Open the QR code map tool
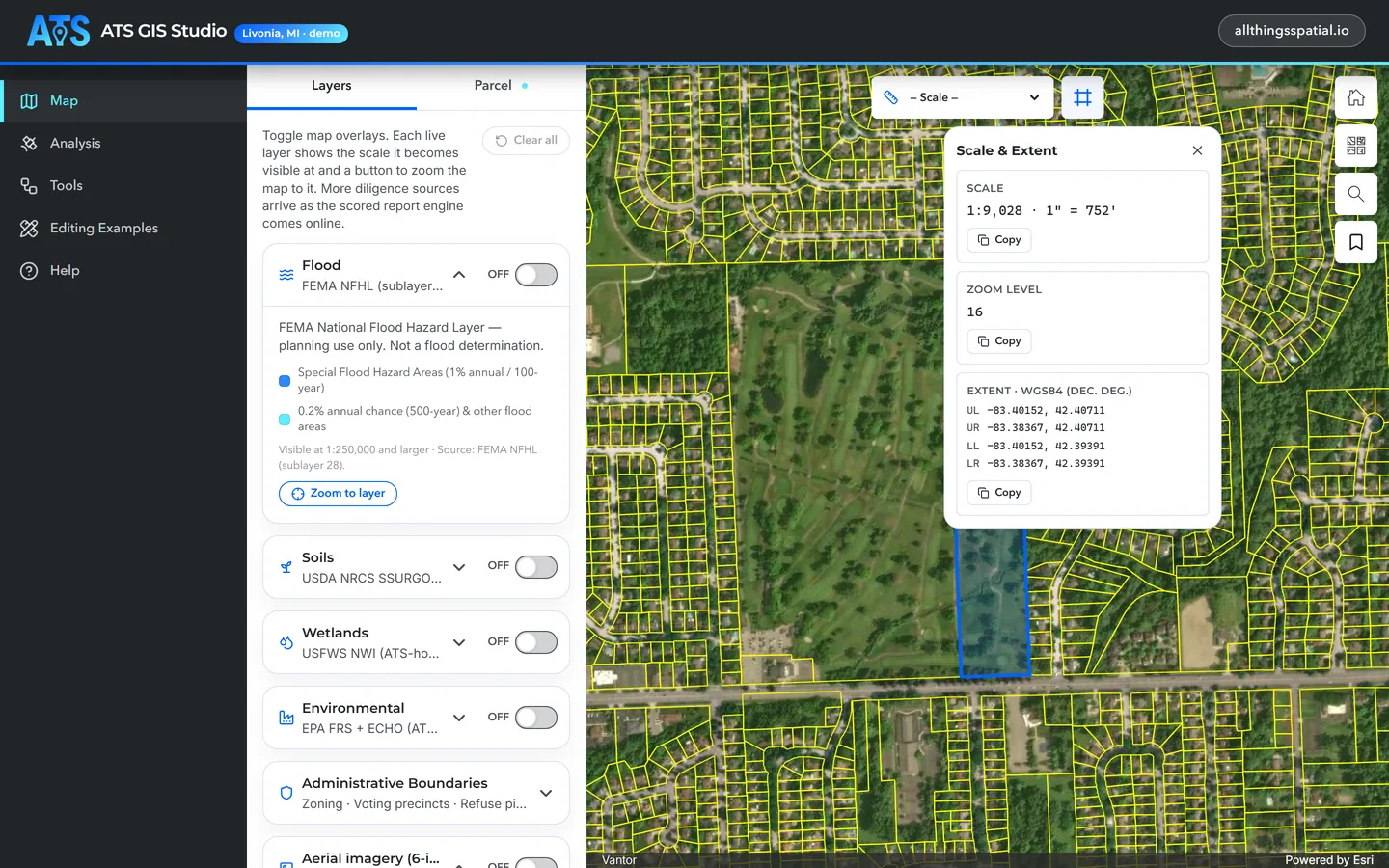 (1355, 146)
